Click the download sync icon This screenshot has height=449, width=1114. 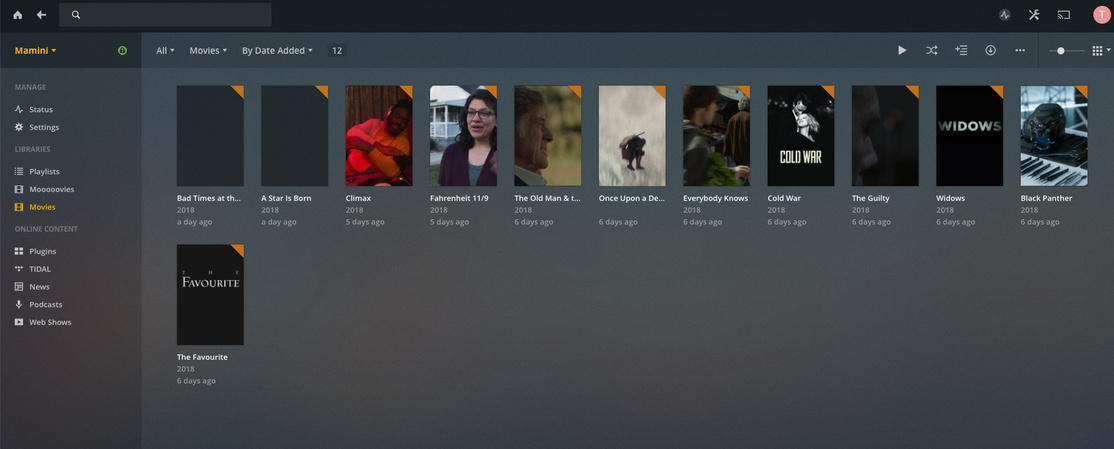pos(990,50)
